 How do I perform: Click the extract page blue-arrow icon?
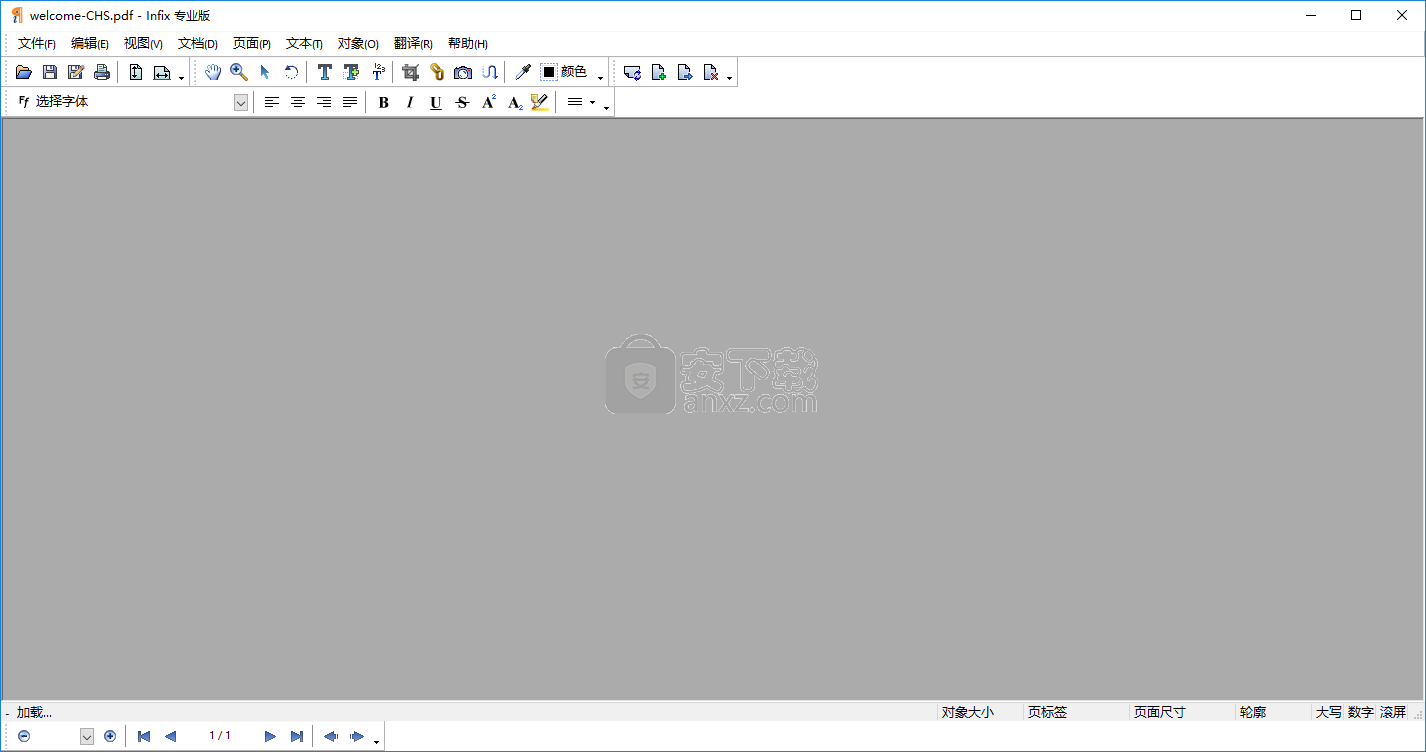click(x=685, y=72)
